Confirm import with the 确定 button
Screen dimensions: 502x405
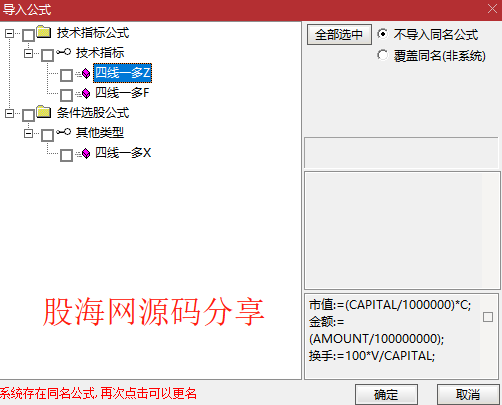386,395
